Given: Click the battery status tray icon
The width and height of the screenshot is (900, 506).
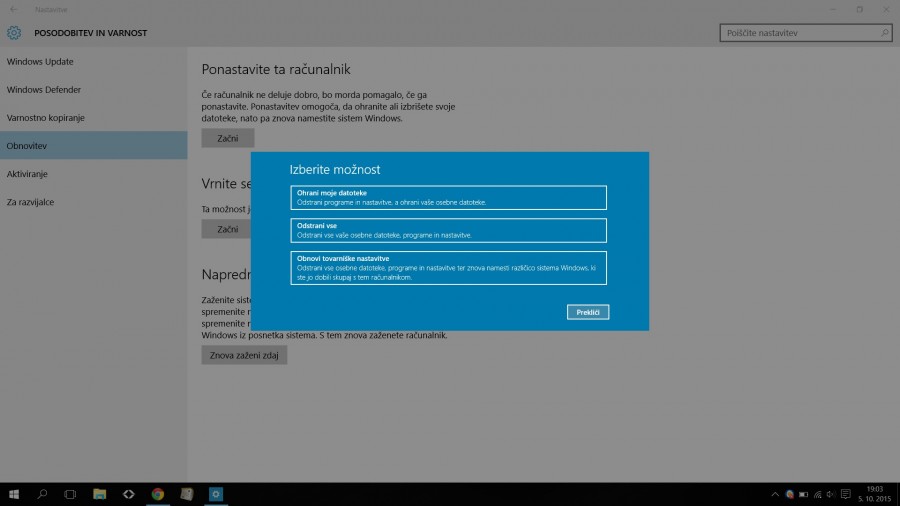Looking at the screenshot, I should [803, 494].
